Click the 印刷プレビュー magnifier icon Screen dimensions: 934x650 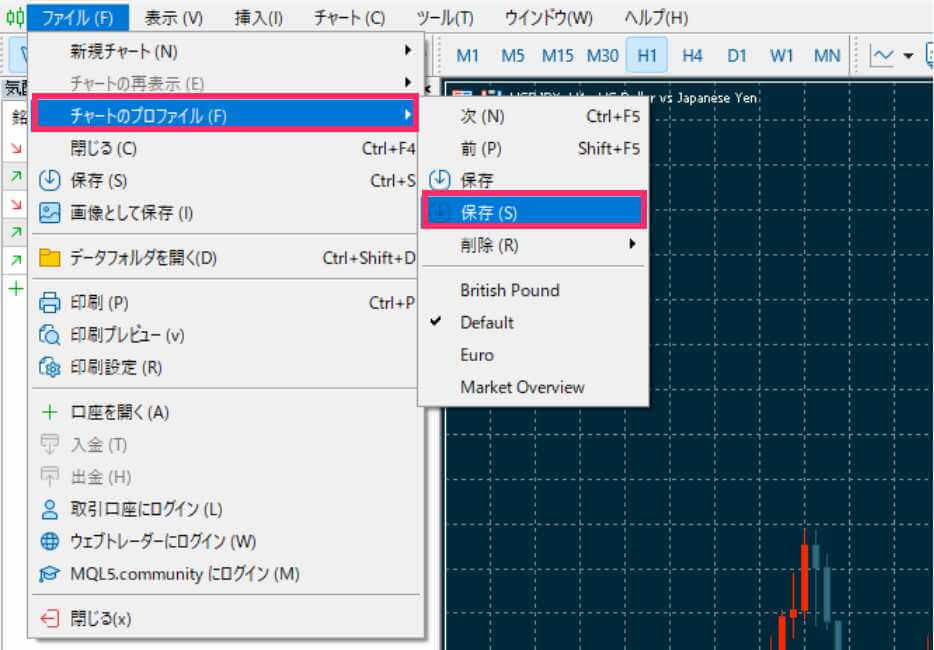pos(49,335)
